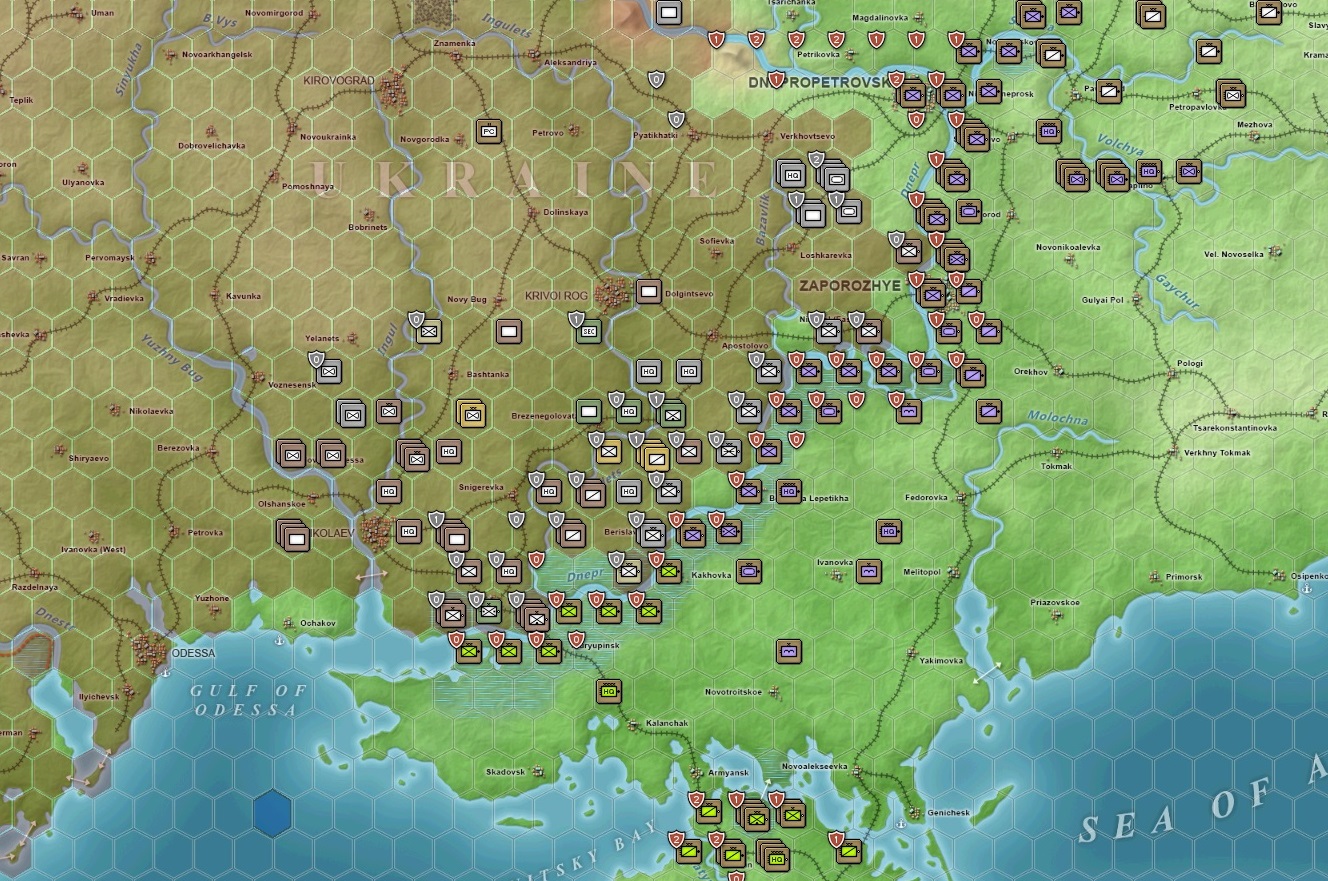Screen dimensions: 1328x881
Task: Pick the purple unit counter right of Ivanovka
Action: coord(869,571)
